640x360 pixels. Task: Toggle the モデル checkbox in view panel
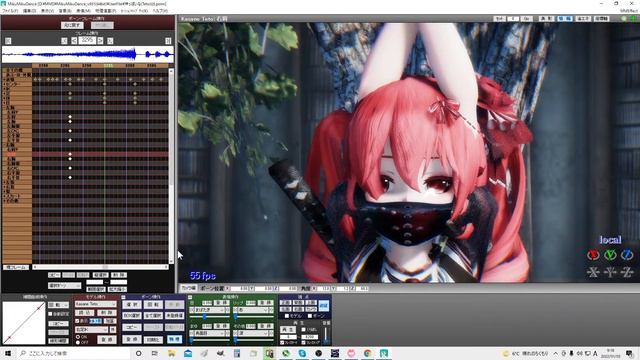[x=287, y=316]
